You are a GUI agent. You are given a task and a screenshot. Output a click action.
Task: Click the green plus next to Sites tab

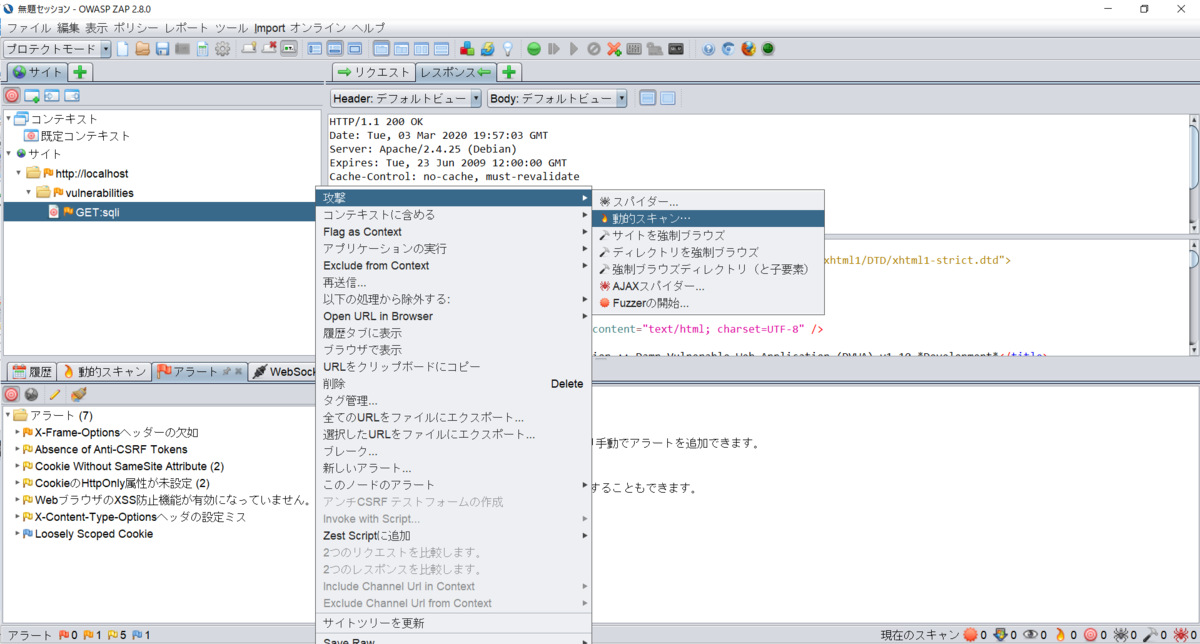coord(80,72)
